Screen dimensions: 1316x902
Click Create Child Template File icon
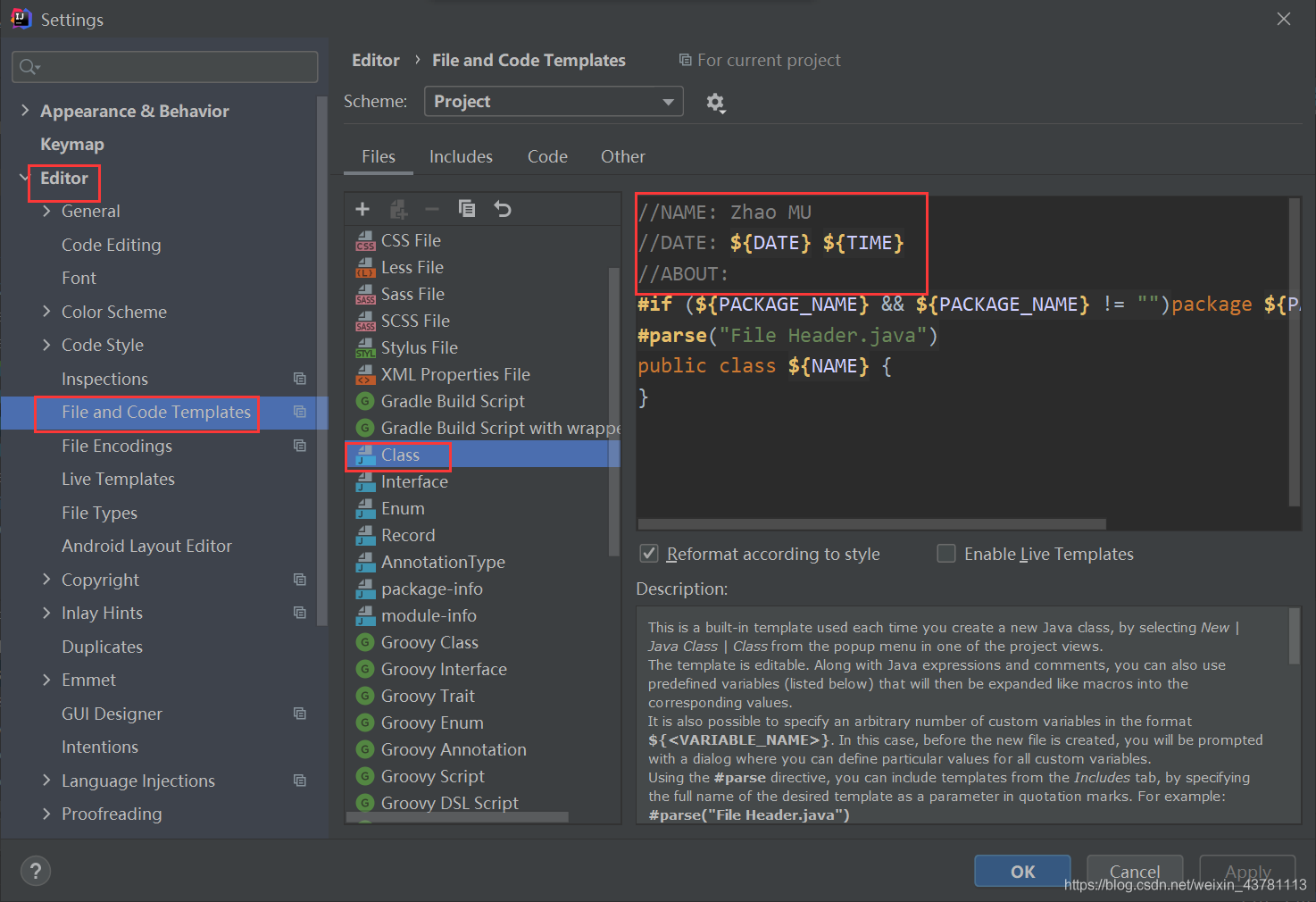[398, 209]
